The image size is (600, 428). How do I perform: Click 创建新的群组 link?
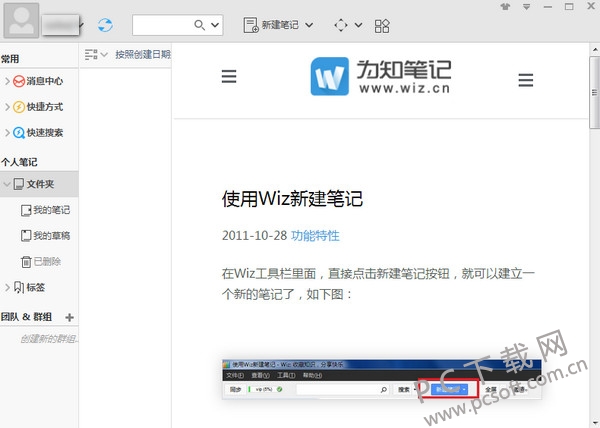tap(49, 339)
